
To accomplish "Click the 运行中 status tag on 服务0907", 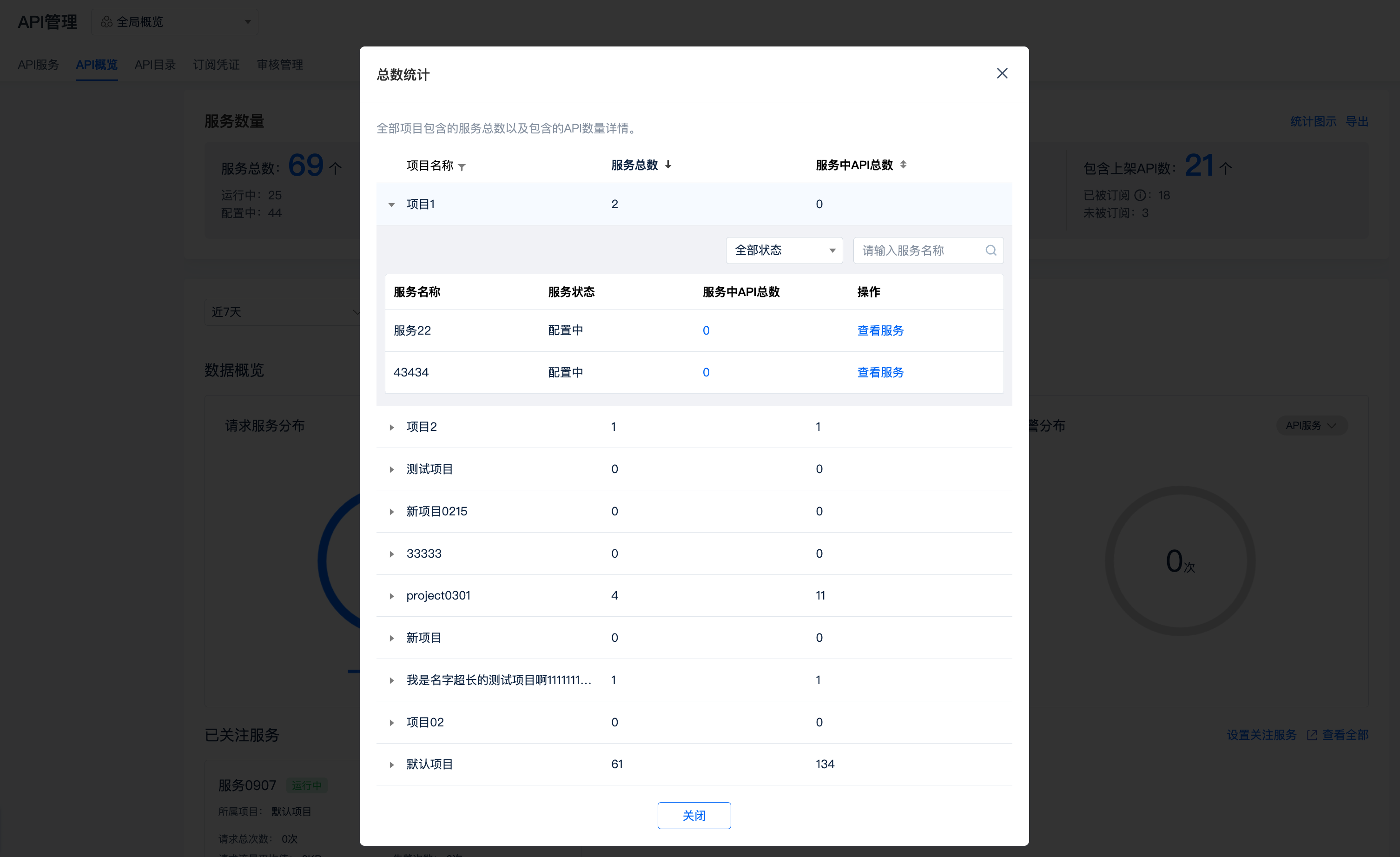I will [307, 785].
